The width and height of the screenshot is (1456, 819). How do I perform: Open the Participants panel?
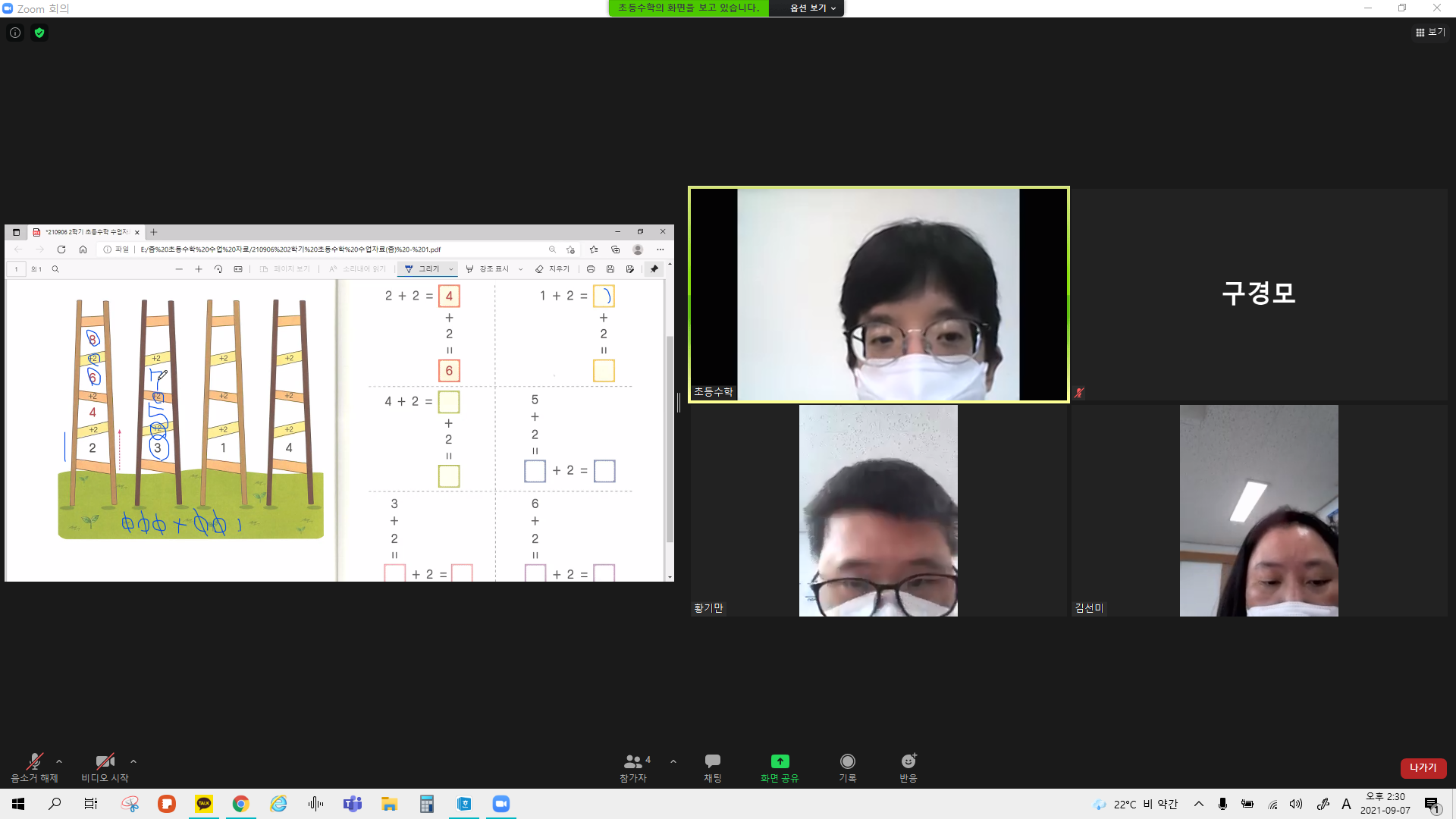click(633, 767)
